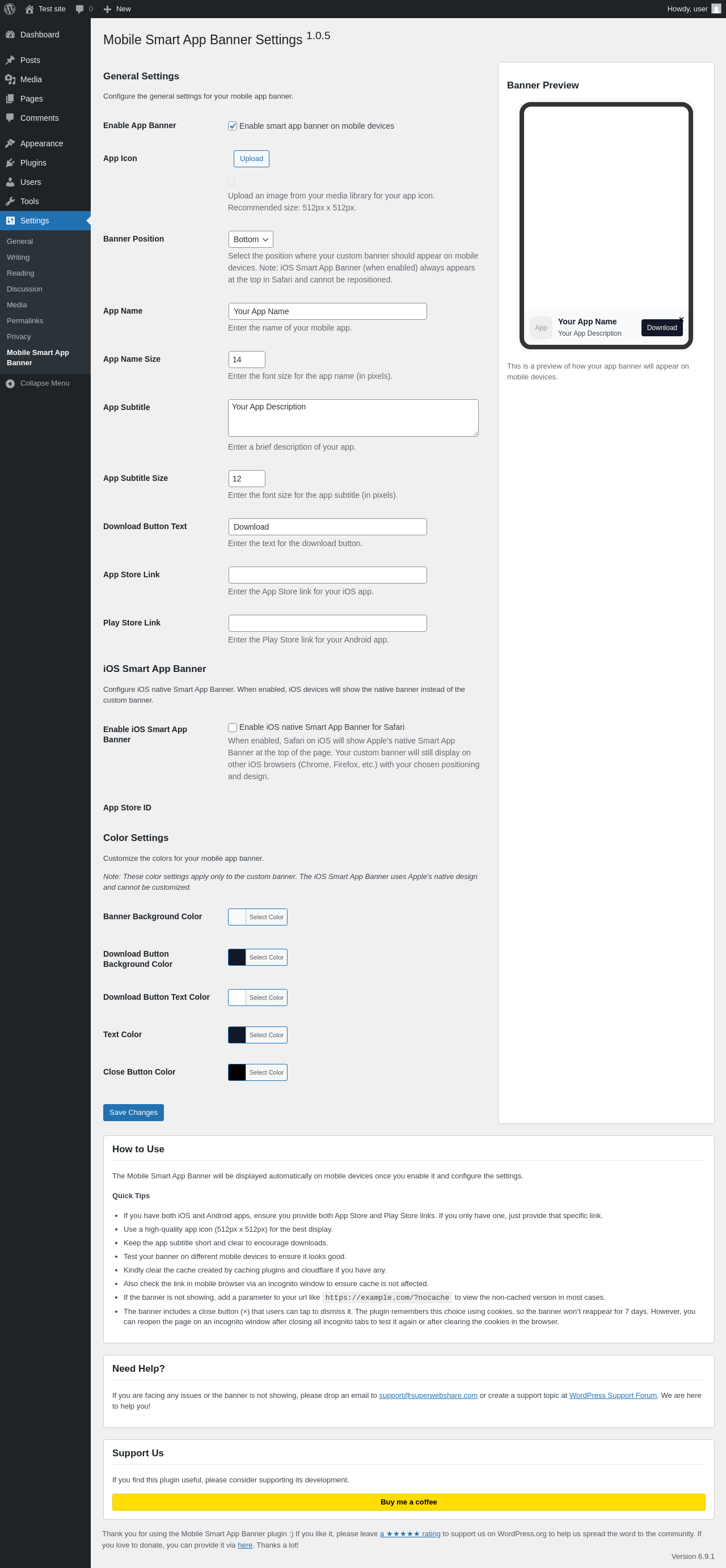Open the New content menu in admin bar
Screen dimensions: 726x1568
[x=117, y=9]
